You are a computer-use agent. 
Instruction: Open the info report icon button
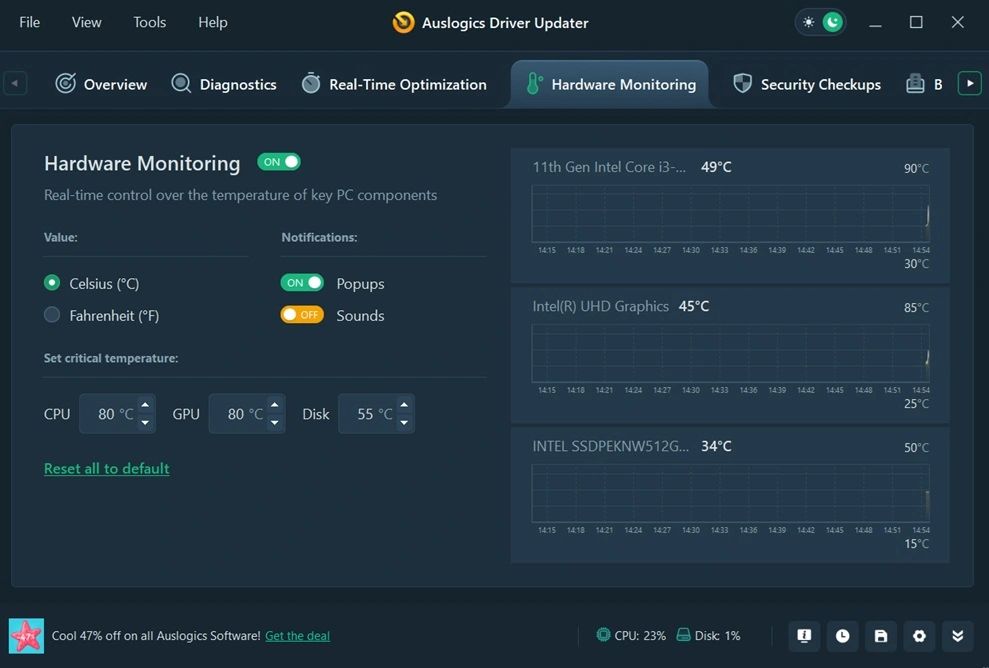click(804, 636)
